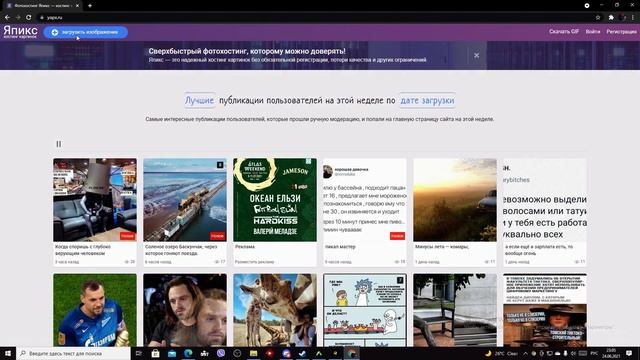640x360 pixels.
Task: Open the Windows Start menu
Action: pyautogui.click(x=8, y=353)
